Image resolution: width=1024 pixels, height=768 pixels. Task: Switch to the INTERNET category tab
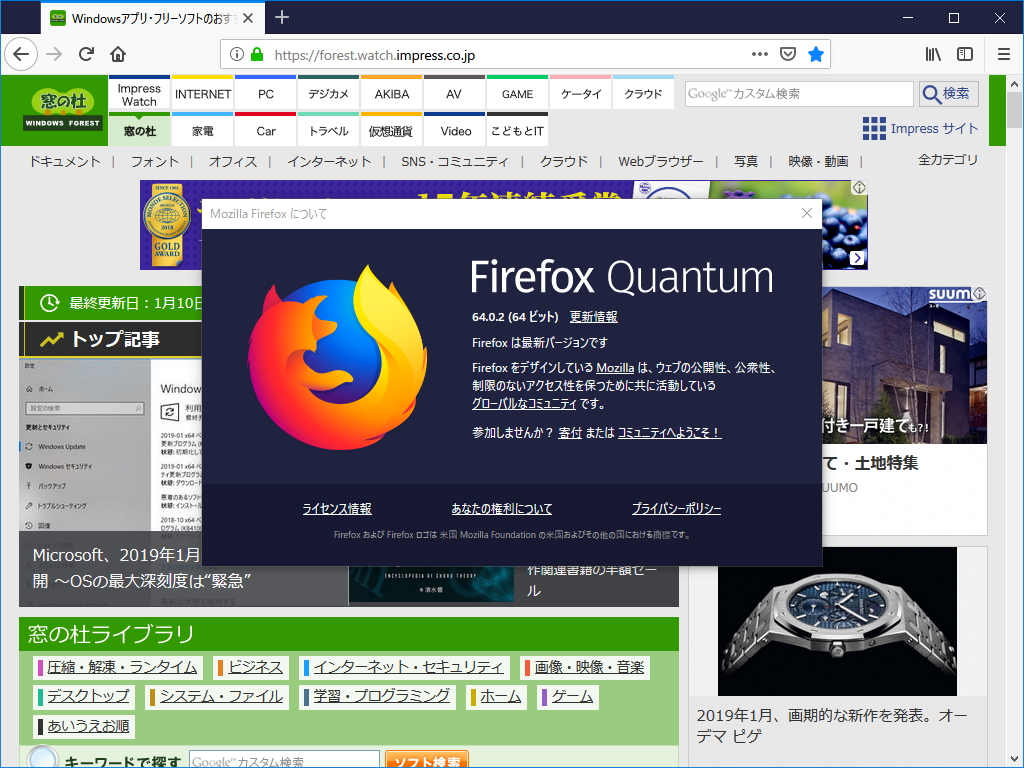[202, 94]
